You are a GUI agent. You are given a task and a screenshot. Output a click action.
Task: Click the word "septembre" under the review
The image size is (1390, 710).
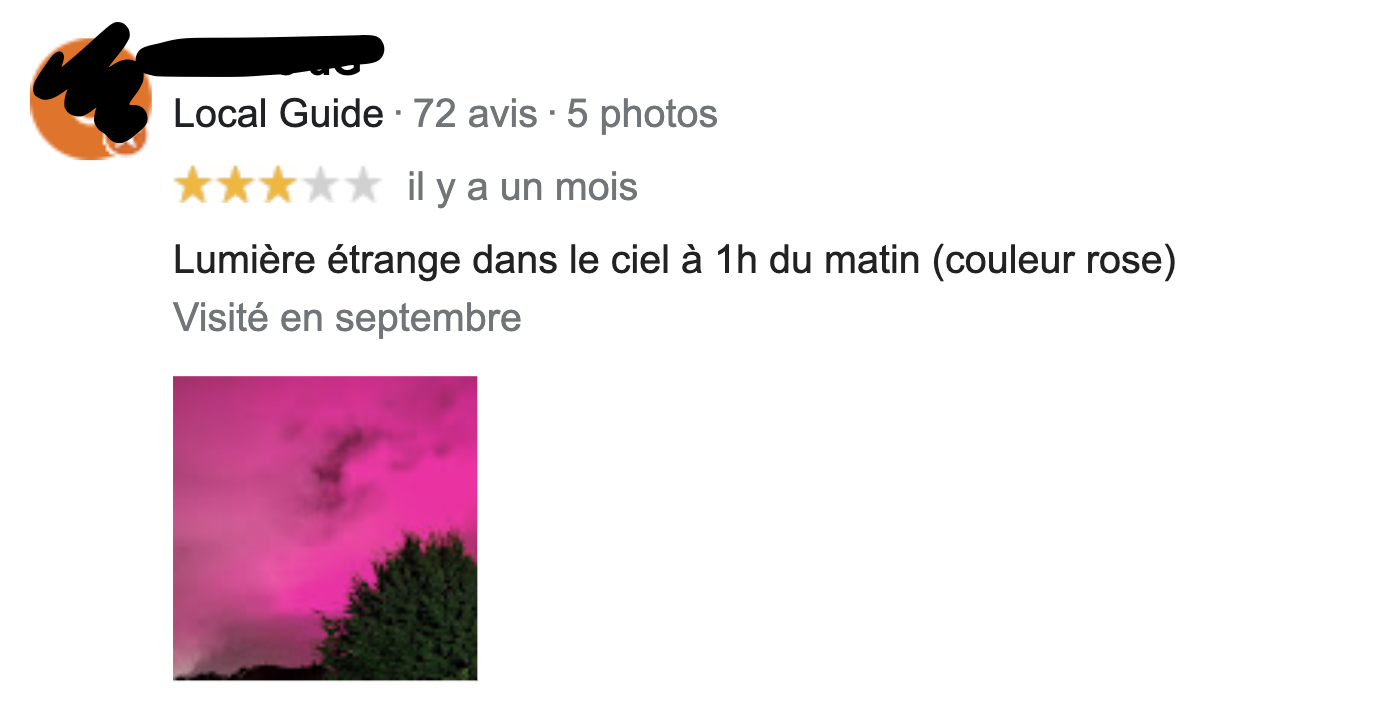(x=428, y=318)
